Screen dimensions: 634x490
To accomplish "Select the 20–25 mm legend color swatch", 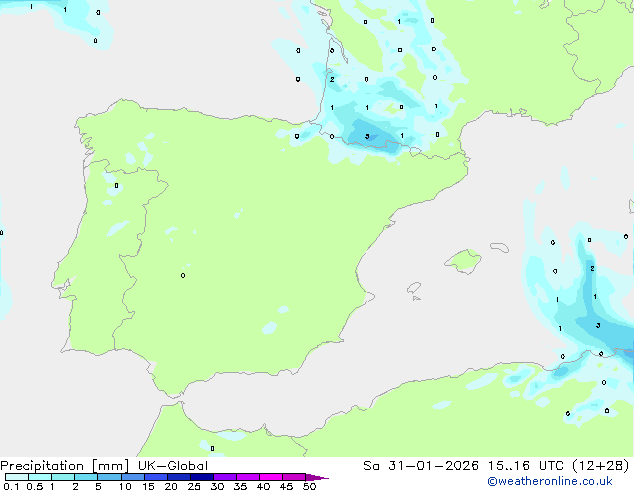I will click(178, 477).
